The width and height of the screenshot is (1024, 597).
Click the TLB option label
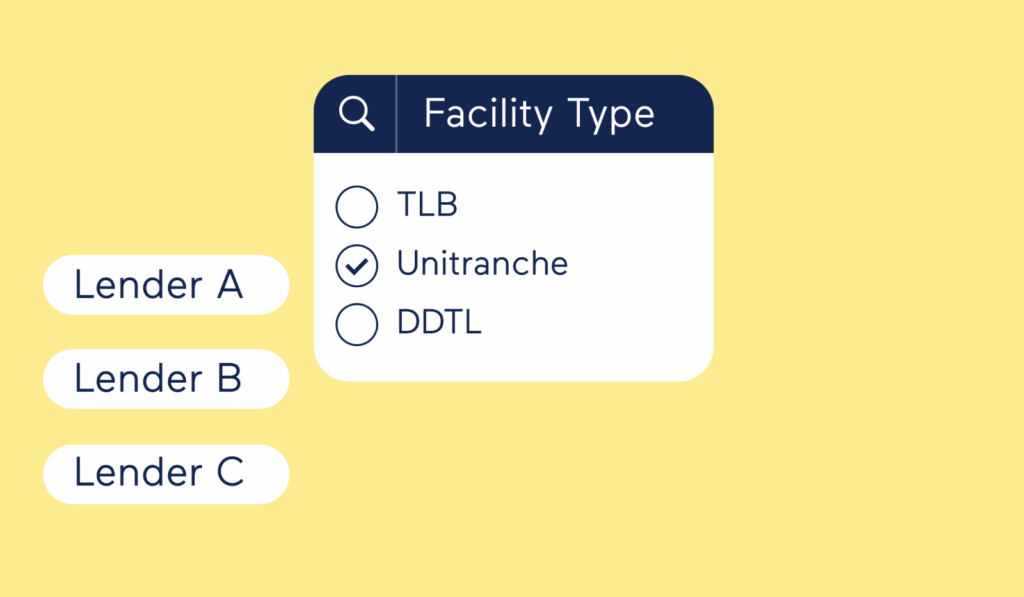[427, 205]
